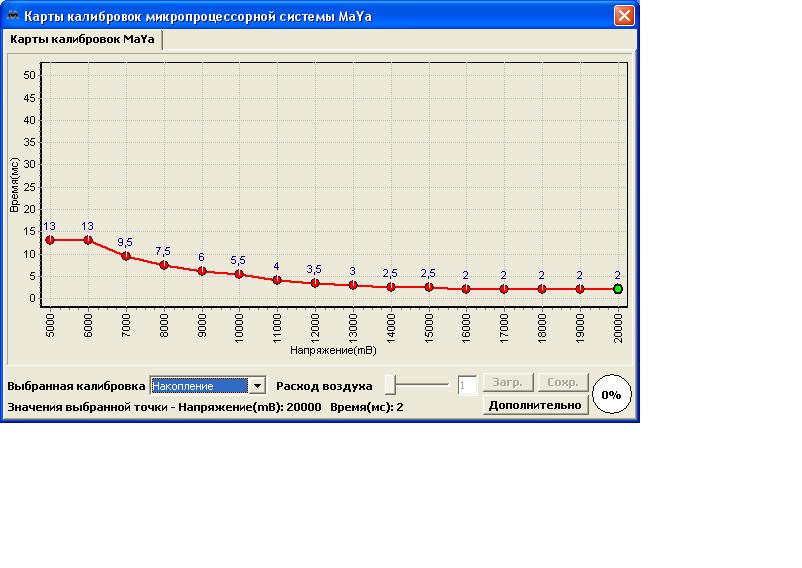This screenshot has width=802, height=568.
Task: Open Дополнительно settings
Action: coord(535,405)
